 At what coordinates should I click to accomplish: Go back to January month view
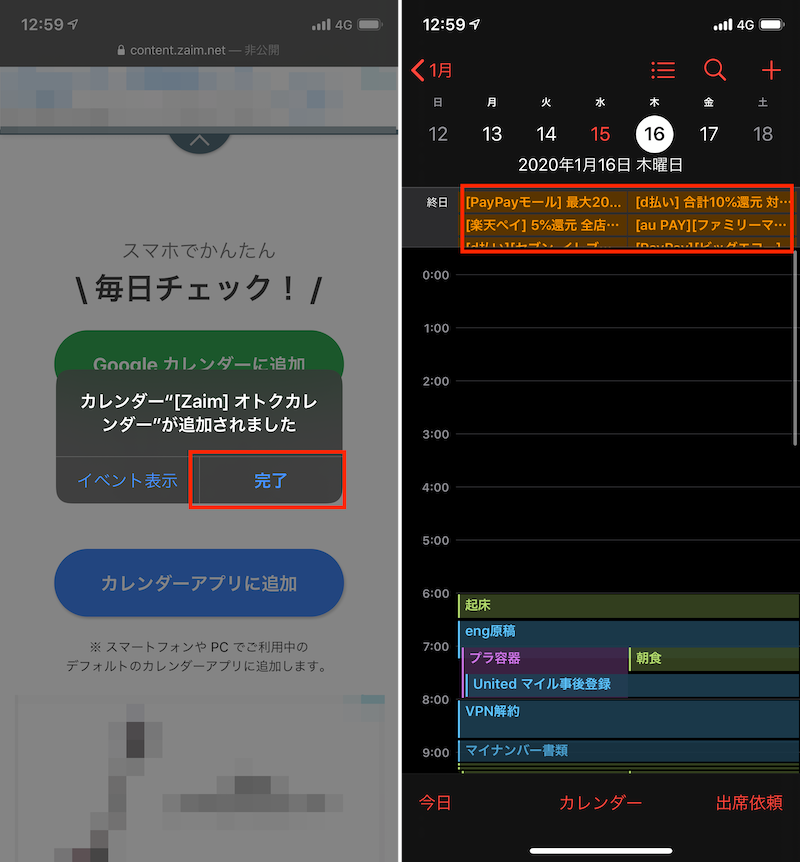432,70
